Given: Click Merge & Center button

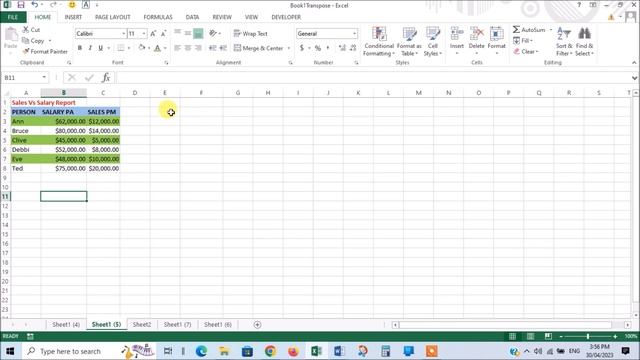Looking at the screenshot, I should tap(258, 48).
